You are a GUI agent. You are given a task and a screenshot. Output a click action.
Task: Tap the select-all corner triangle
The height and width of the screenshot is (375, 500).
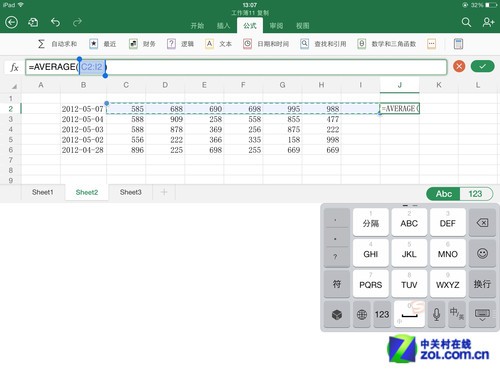click(14, 86)
